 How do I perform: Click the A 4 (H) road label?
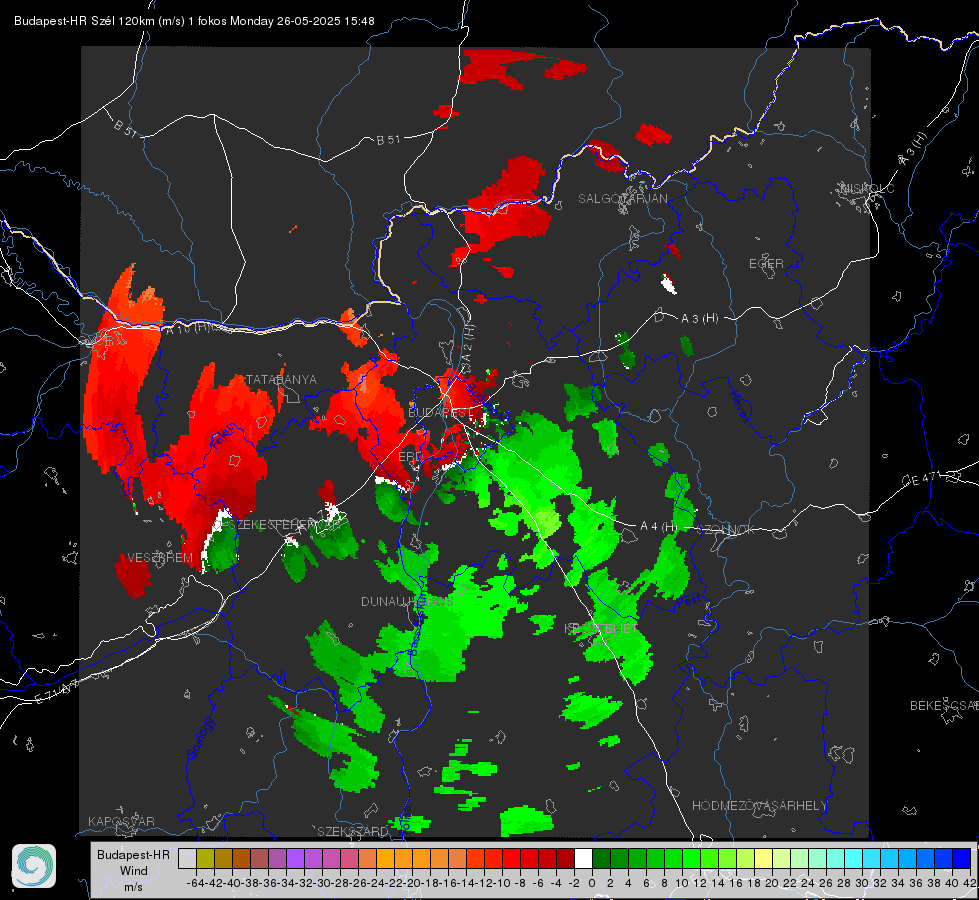click(x=659, y=527)
